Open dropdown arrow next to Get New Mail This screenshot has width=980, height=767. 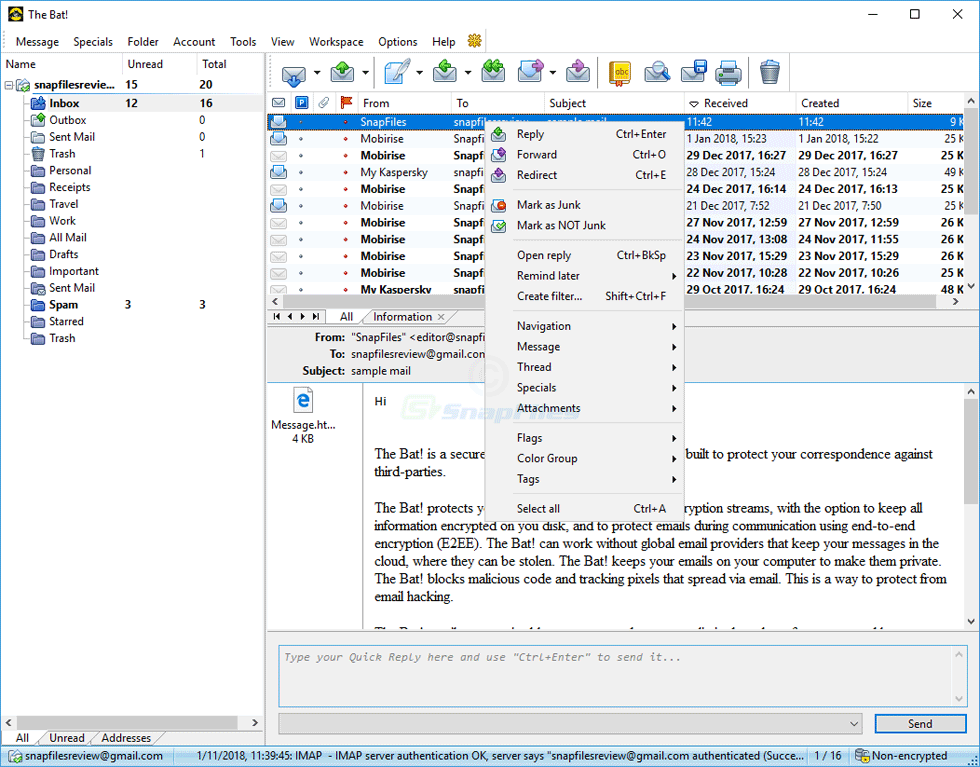[317, 73]
